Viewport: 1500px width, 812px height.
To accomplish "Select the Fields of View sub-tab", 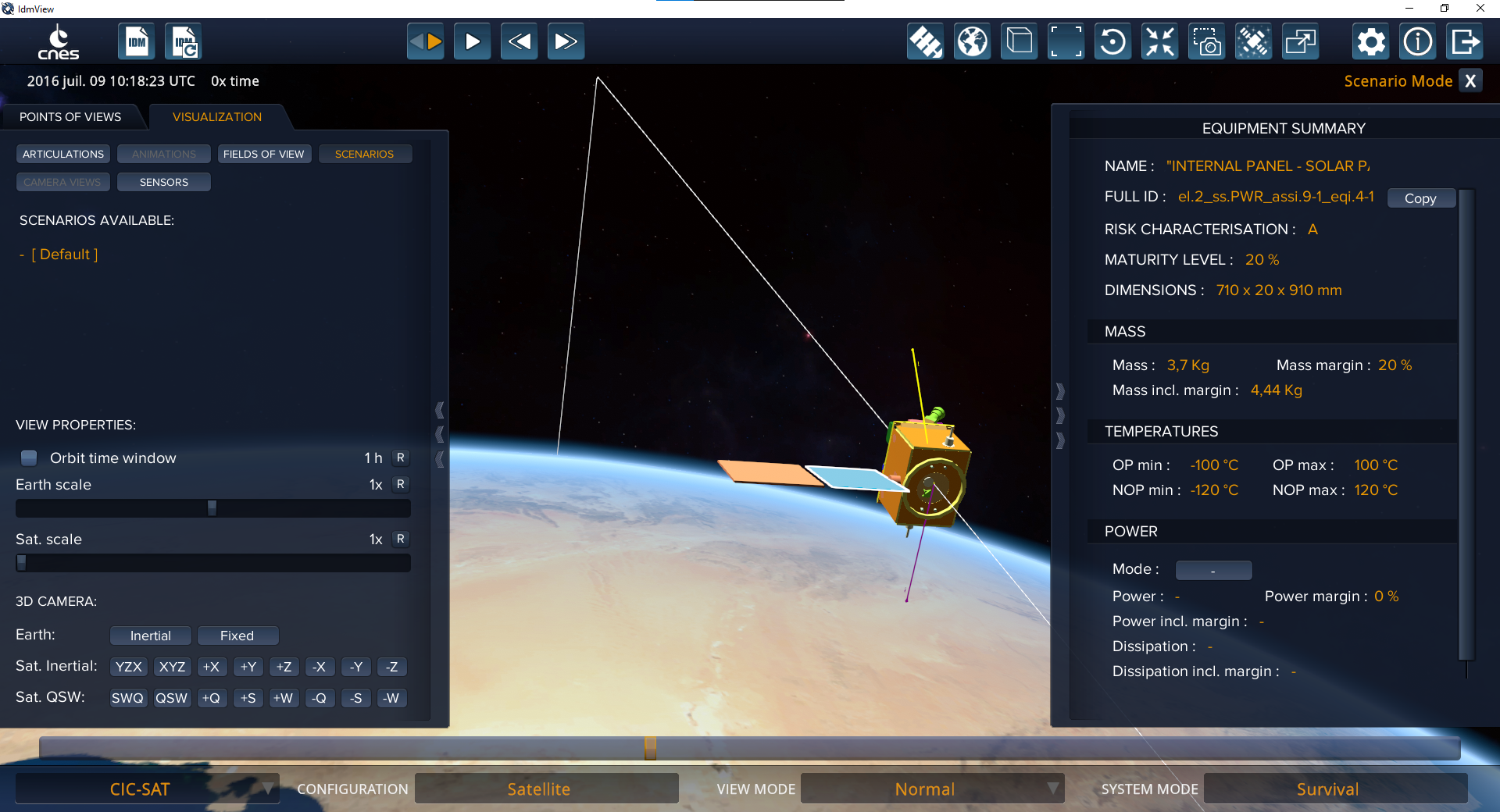I will [x=264, y=154].
